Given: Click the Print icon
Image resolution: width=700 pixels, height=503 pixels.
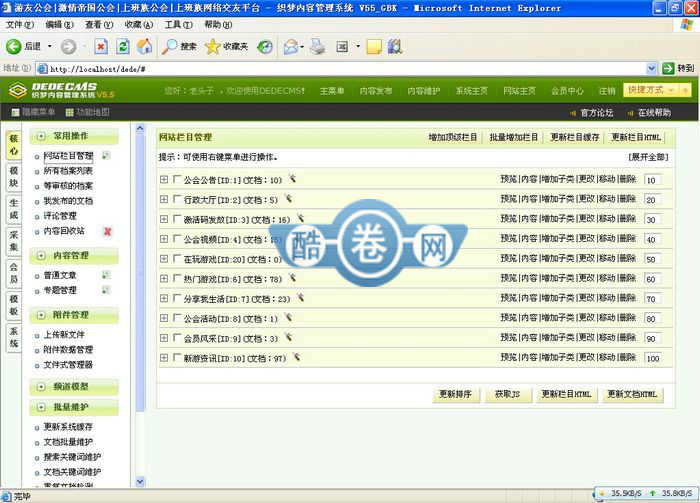Looking at the screenshot, I should [318, 46].
